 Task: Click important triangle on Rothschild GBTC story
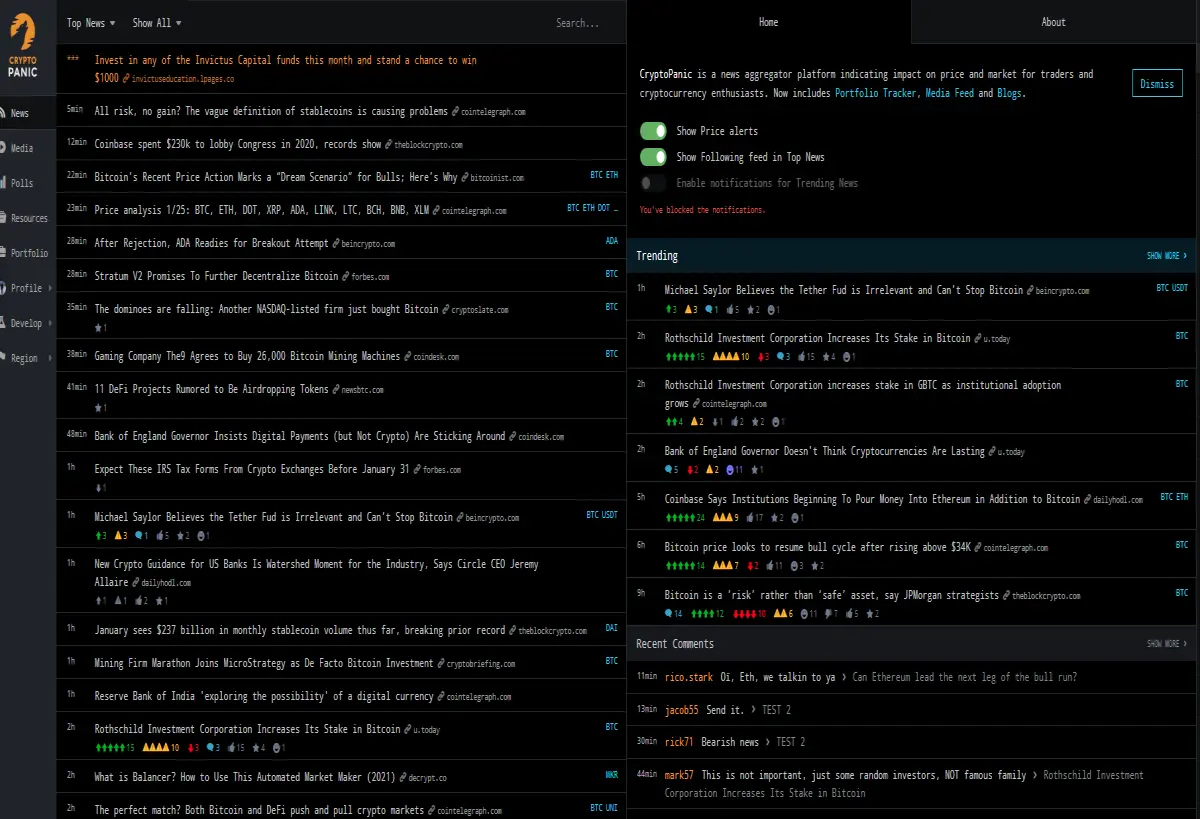tap(694, 422)
